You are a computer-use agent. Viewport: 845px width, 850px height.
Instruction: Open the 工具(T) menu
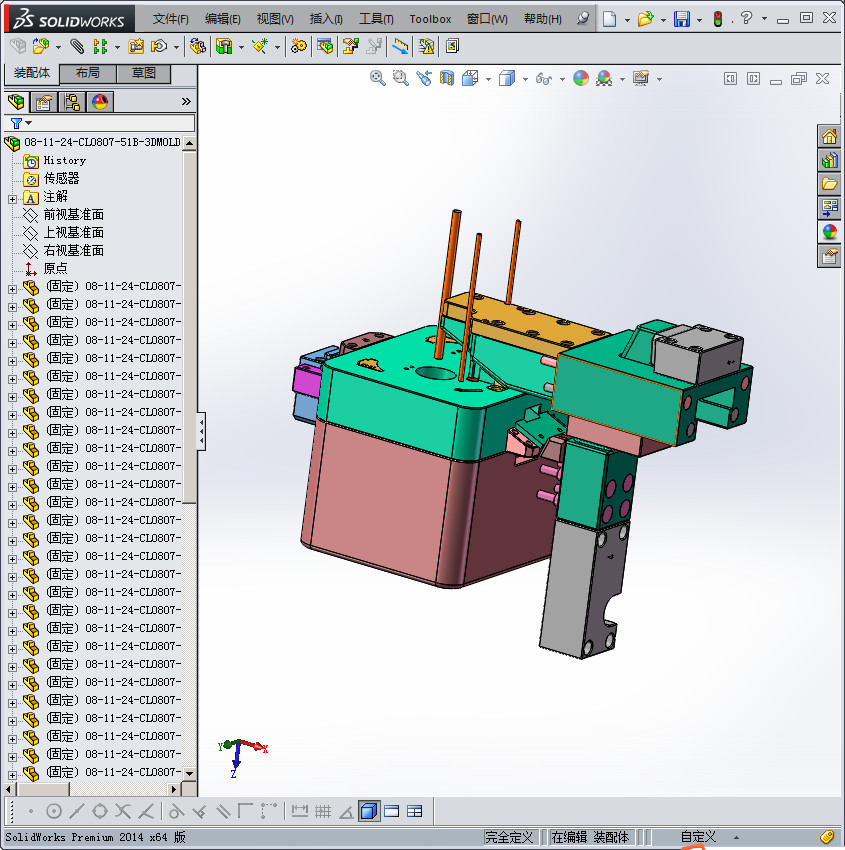[x=375, y=19]
